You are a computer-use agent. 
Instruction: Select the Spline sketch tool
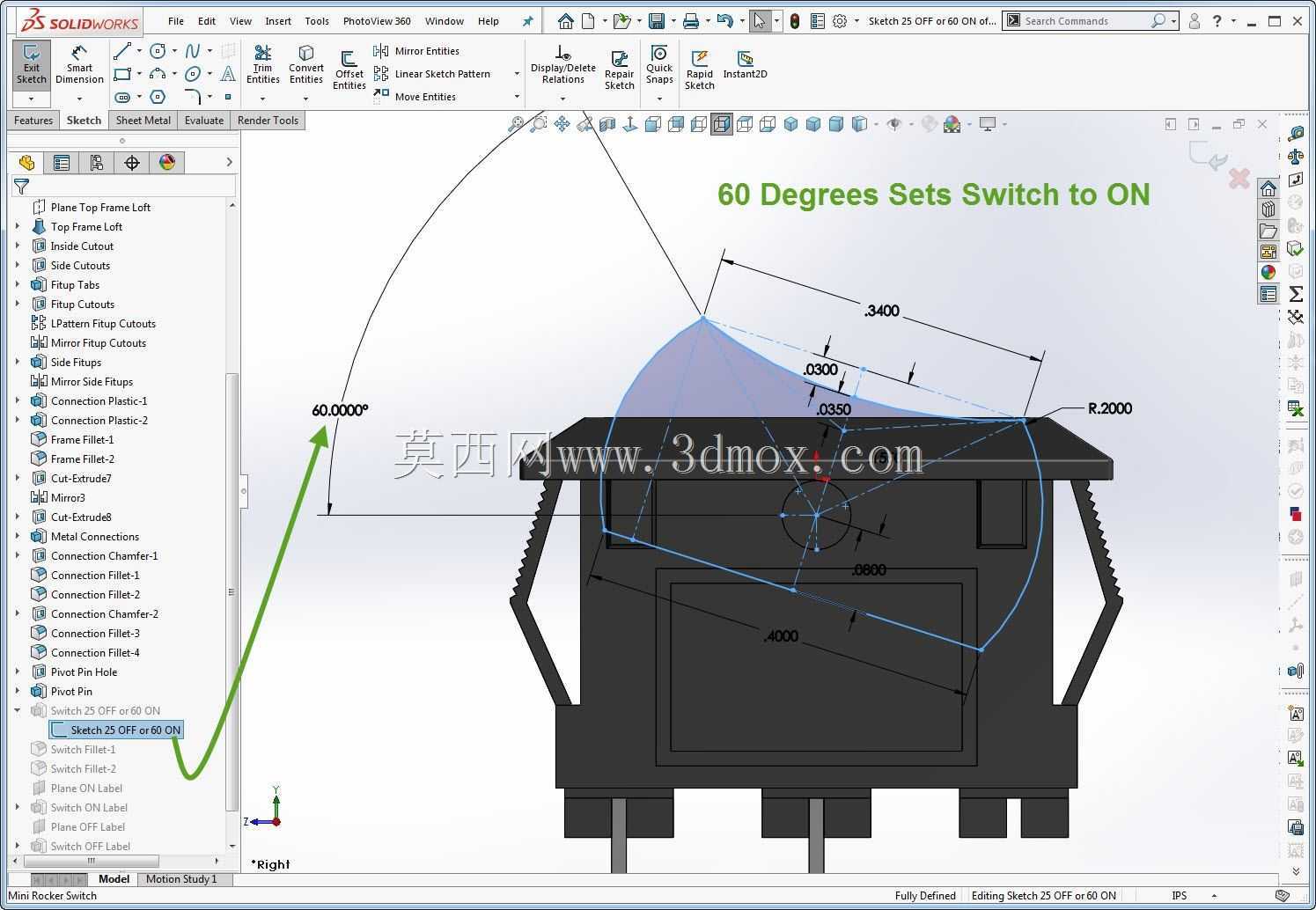coord(193,51)
